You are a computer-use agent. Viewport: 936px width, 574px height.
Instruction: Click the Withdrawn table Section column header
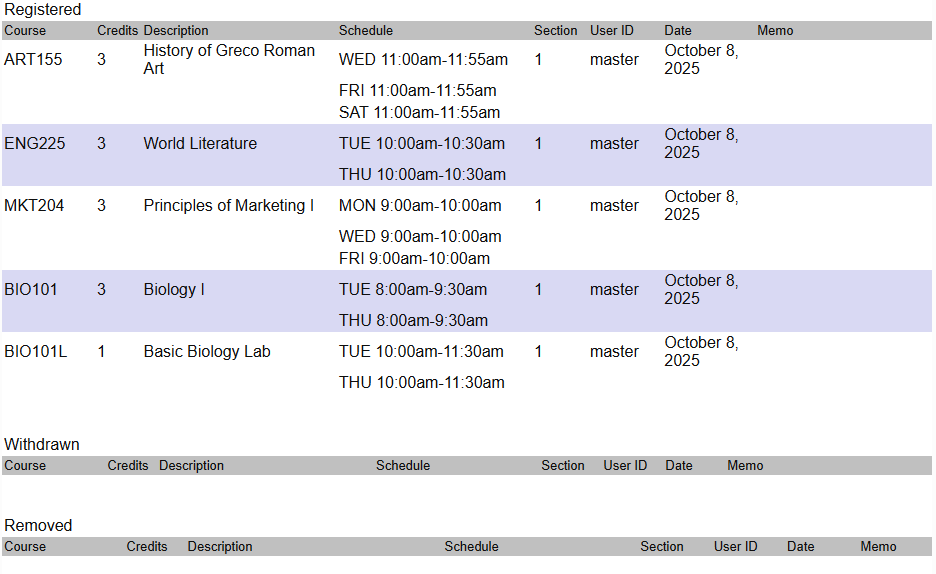(563, 466)
